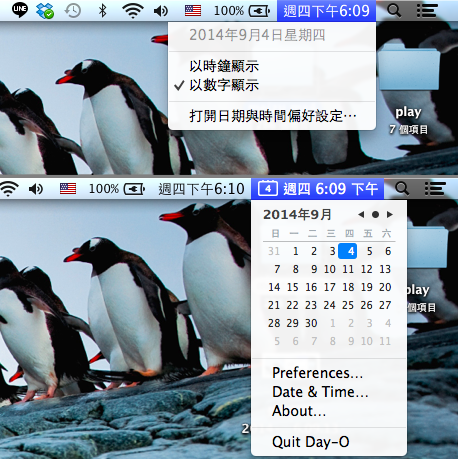Open Preferences… in Day-O menu

(x=329, y=373)
